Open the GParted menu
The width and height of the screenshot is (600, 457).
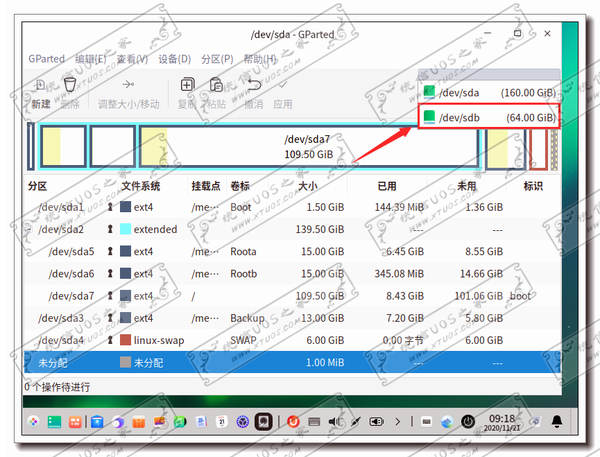(x=49, y=59)
